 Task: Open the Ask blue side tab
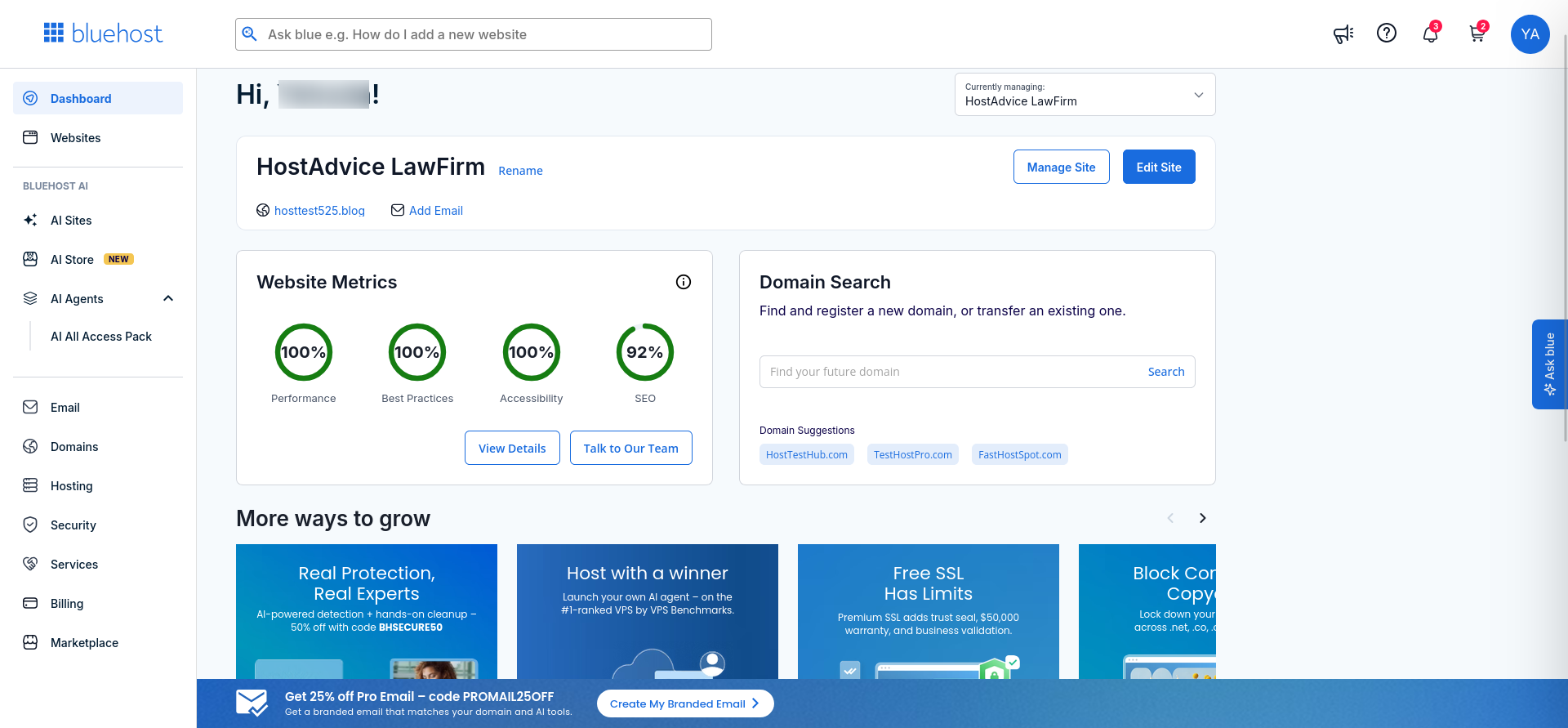pyautogui.click(x=1549, y=364)
